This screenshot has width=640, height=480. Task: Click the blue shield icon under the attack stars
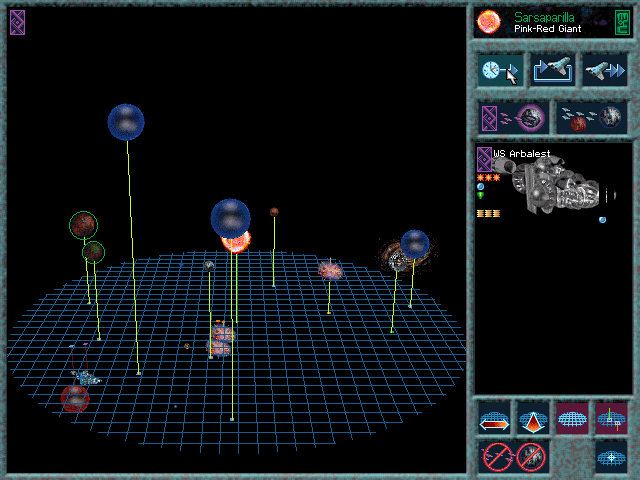point(481,187)
